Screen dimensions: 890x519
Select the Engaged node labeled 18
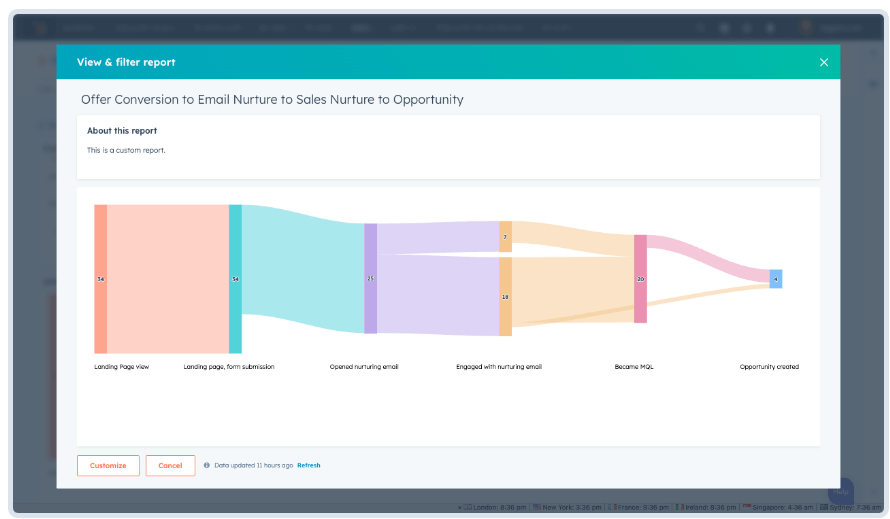[505, 296]
